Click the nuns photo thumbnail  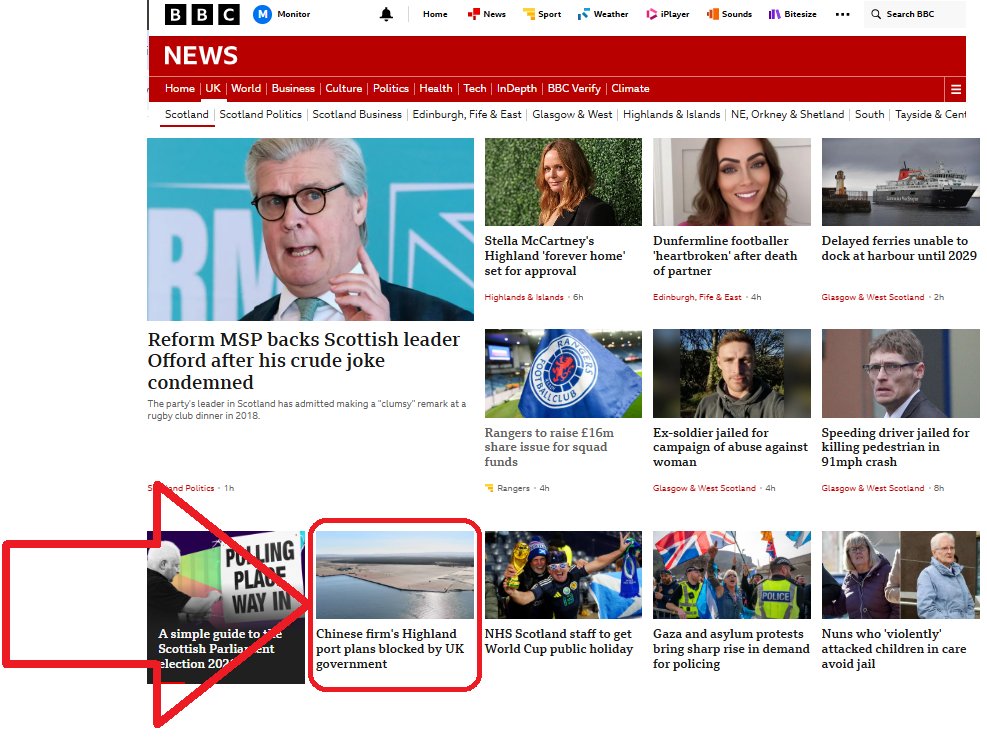click(x=900, y=575)
